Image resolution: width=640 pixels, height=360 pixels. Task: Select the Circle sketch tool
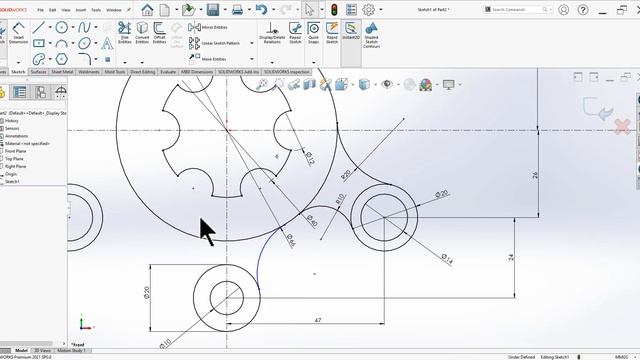coord(62,27)
